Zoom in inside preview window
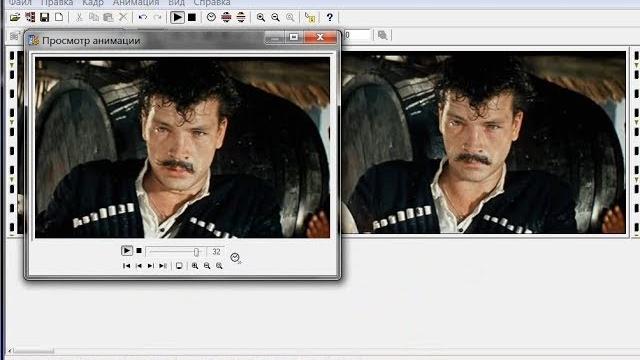Image resolution: width=640 pixels, height=360 pixels. coord(195,266)
